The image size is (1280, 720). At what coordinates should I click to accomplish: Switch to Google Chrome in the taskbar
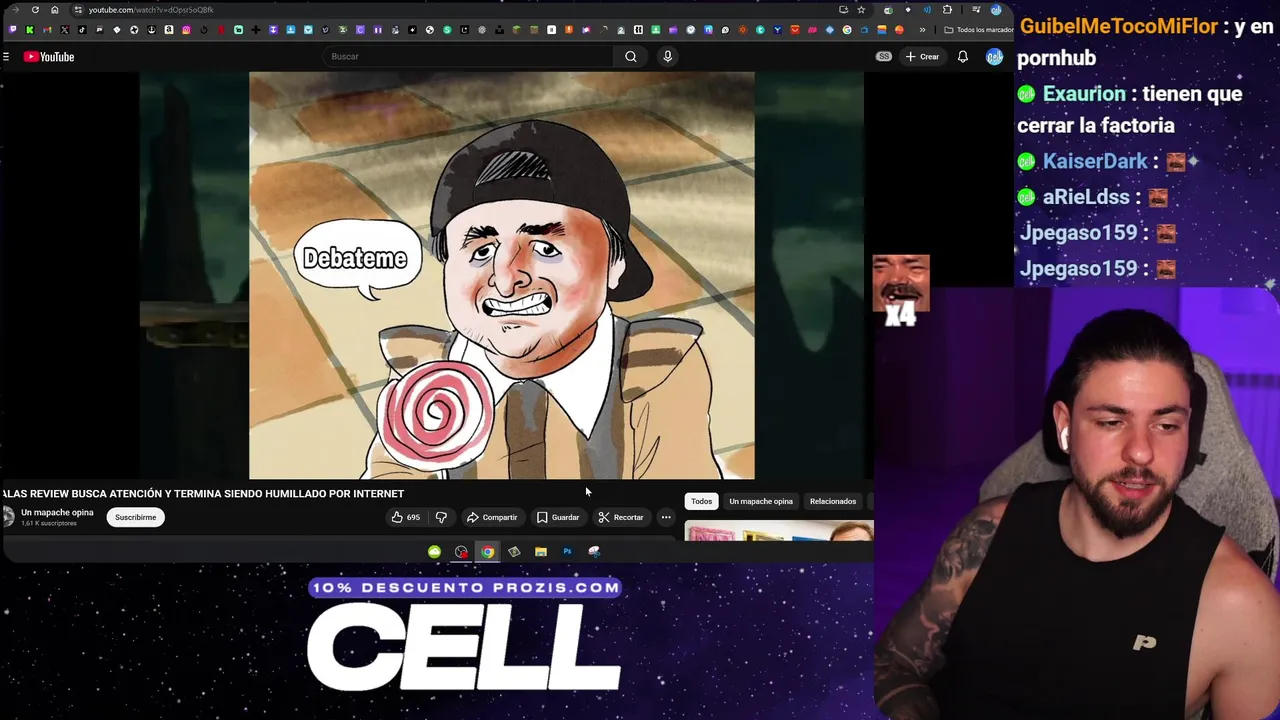[487, 551]
